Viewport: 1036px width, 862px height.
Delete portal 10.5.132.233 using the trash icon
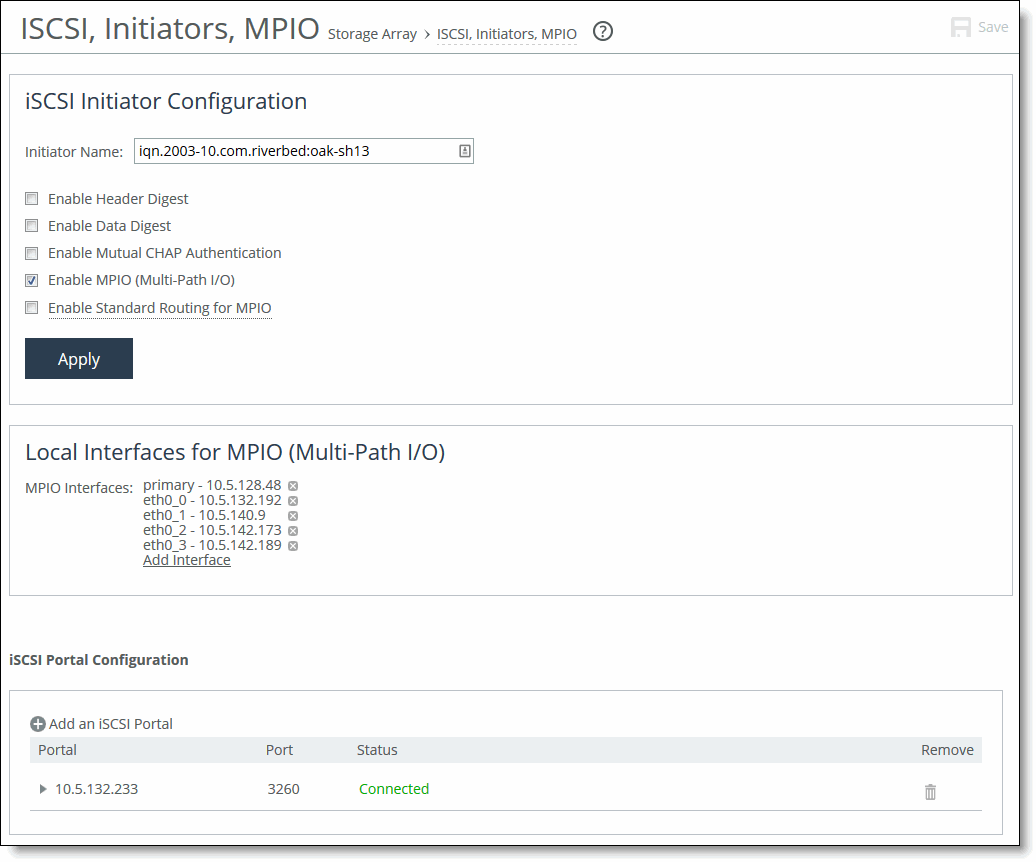(x=929, y=791)
